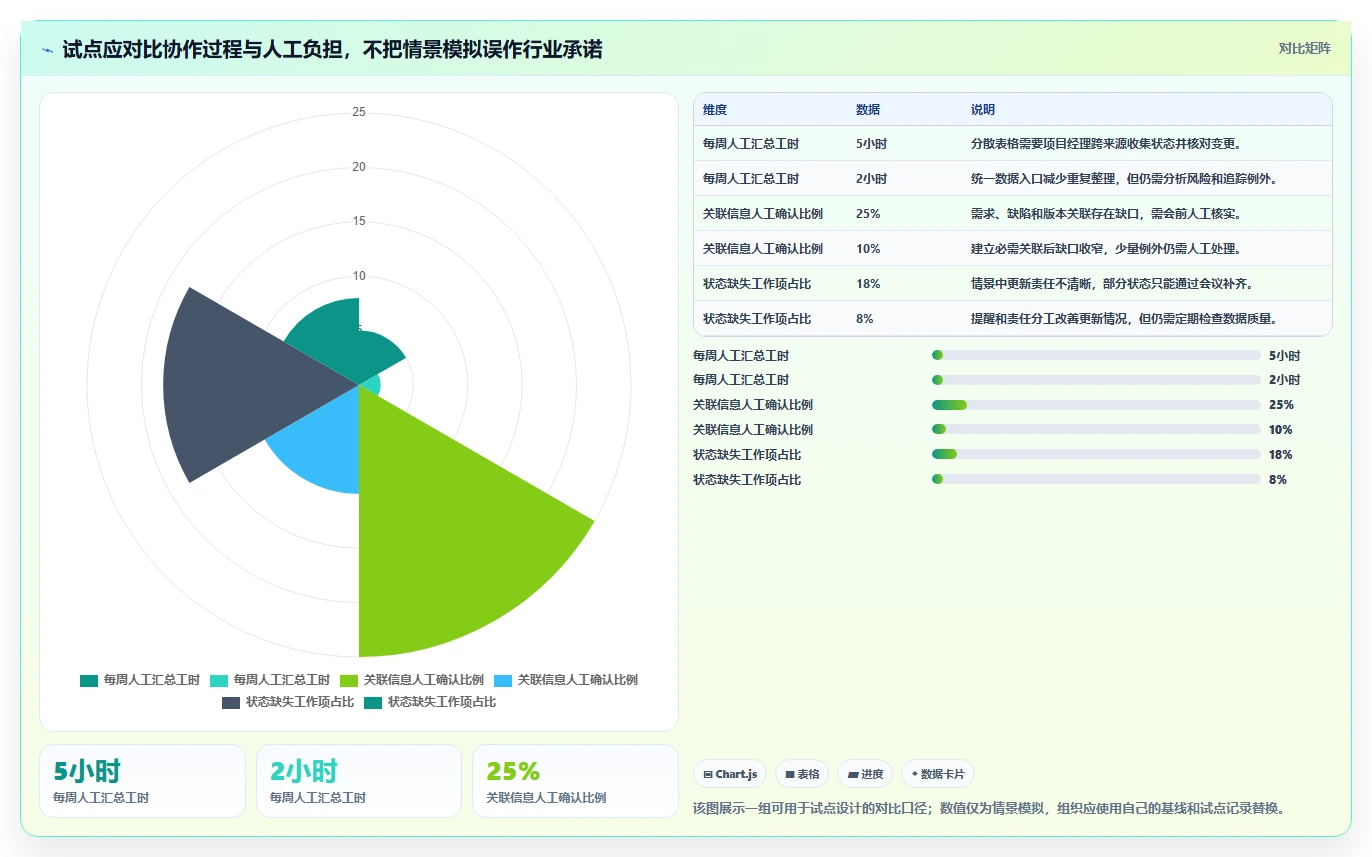The height and width of the screenshot is (857, 1372).
Task: Click the axis tick label 15
Action: click(359, 221)
